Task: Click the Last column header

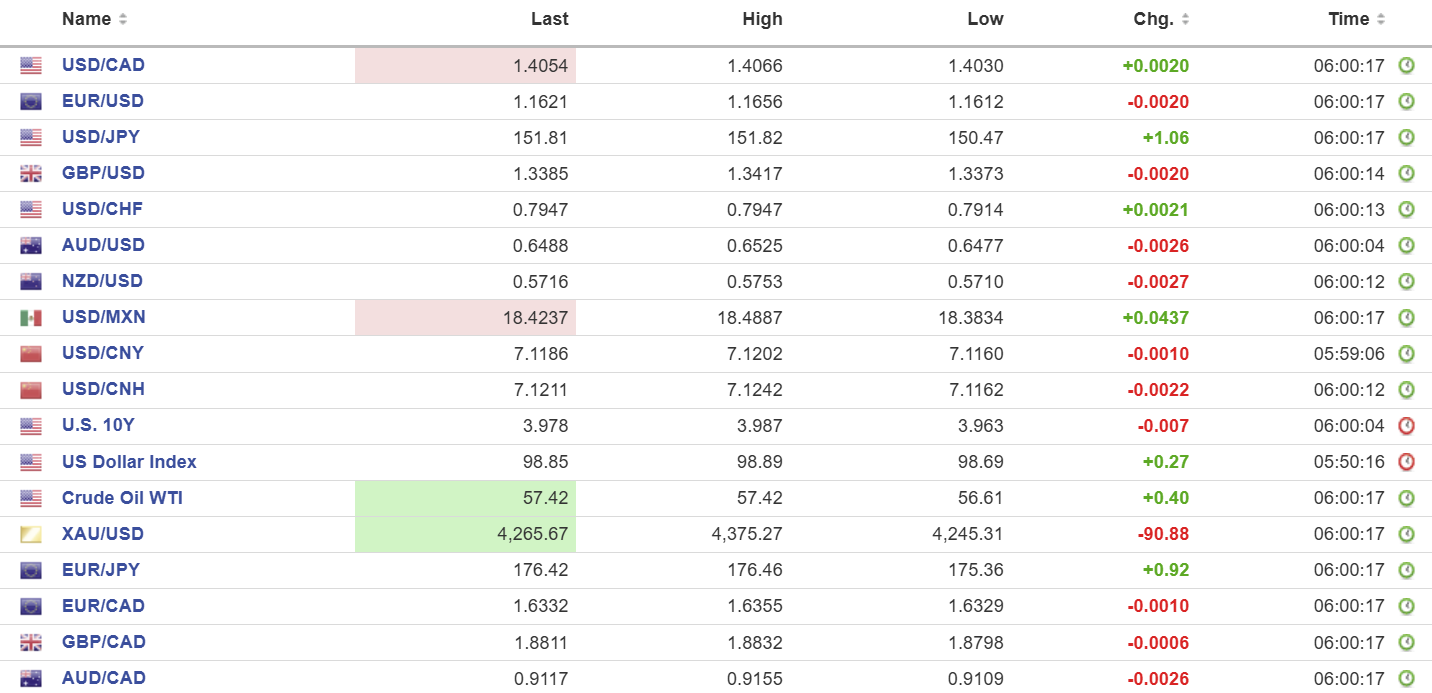Action: click(549, 19)
